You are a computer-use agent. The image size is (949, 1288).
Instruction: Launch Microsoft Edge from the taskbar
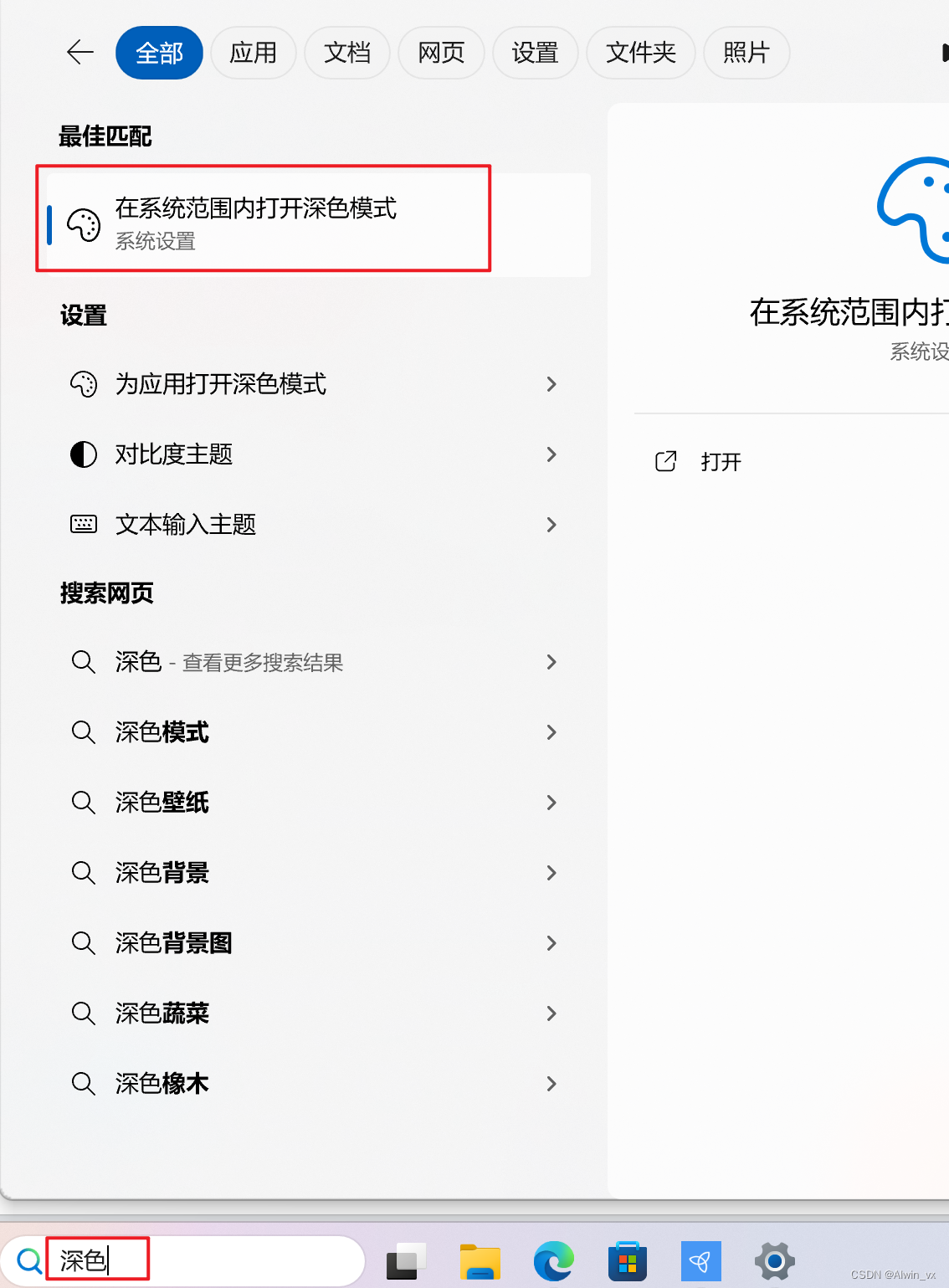554,1261
